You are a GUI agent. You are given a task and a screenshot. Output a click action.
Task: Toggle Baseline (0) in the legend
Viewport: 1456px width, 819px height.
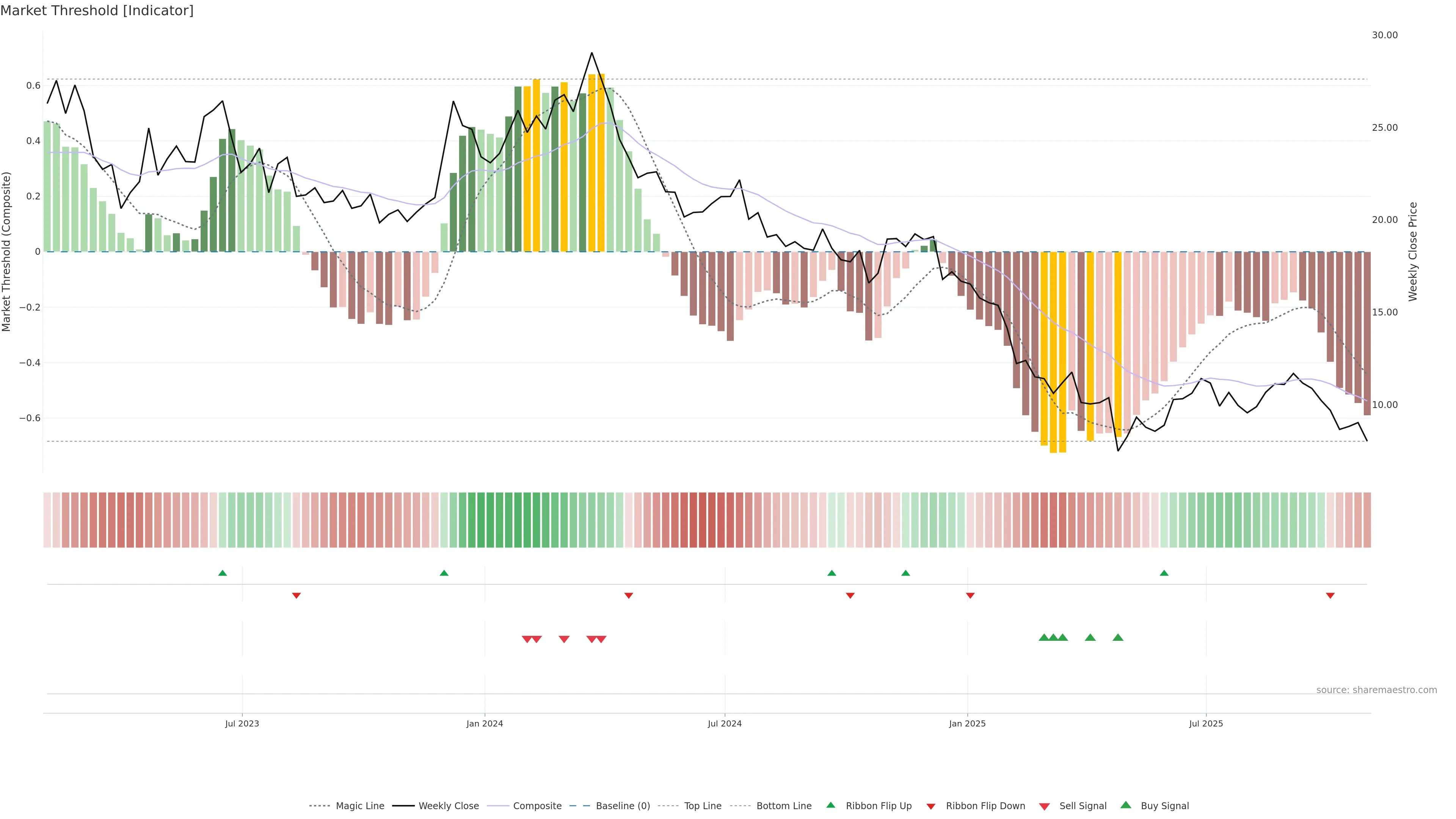623,806
